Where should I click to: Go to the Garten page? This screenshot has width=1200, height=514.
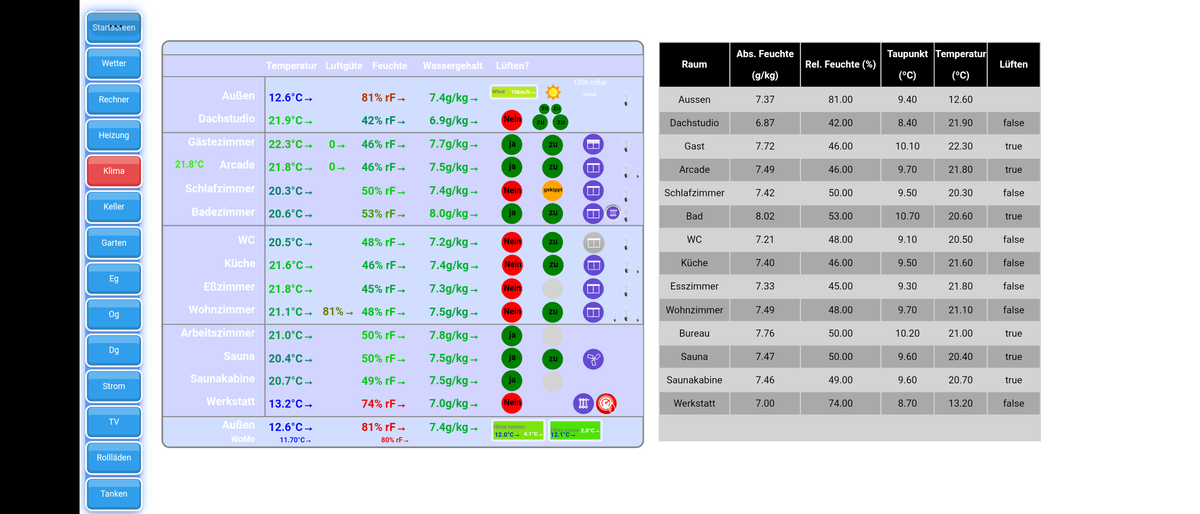114,243
